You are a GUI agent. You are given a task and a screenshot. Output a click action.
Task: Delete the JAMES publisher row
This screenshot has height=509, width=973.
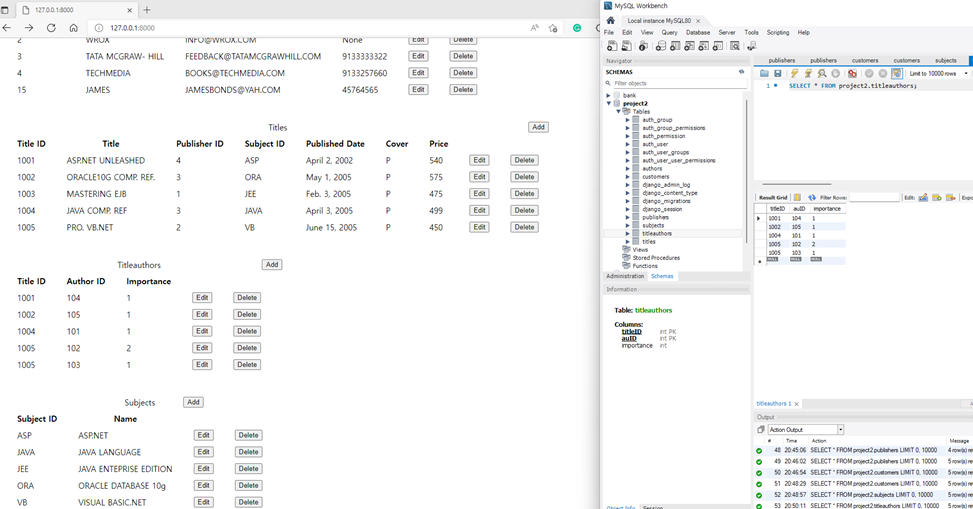click(463, 89)
